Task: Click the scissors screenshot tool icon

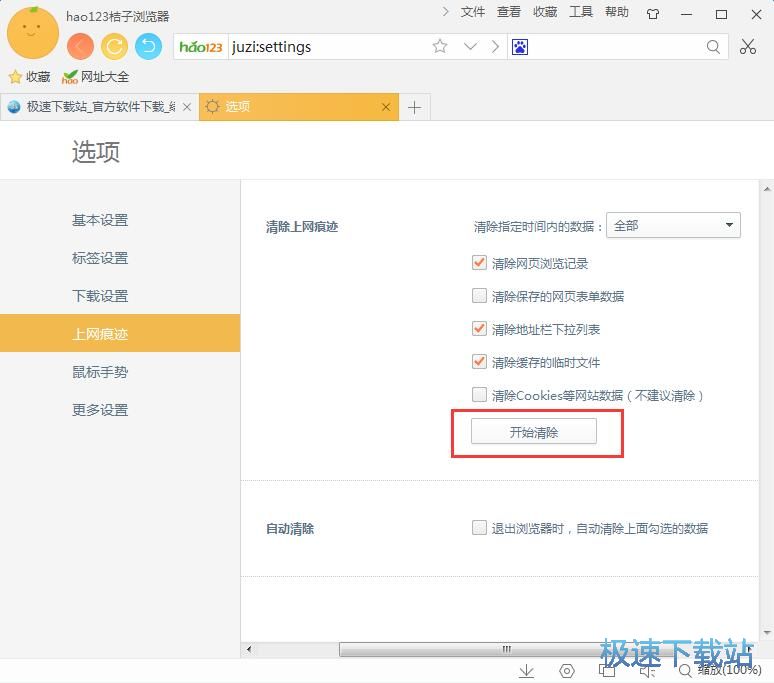Action: click(748, 47)
